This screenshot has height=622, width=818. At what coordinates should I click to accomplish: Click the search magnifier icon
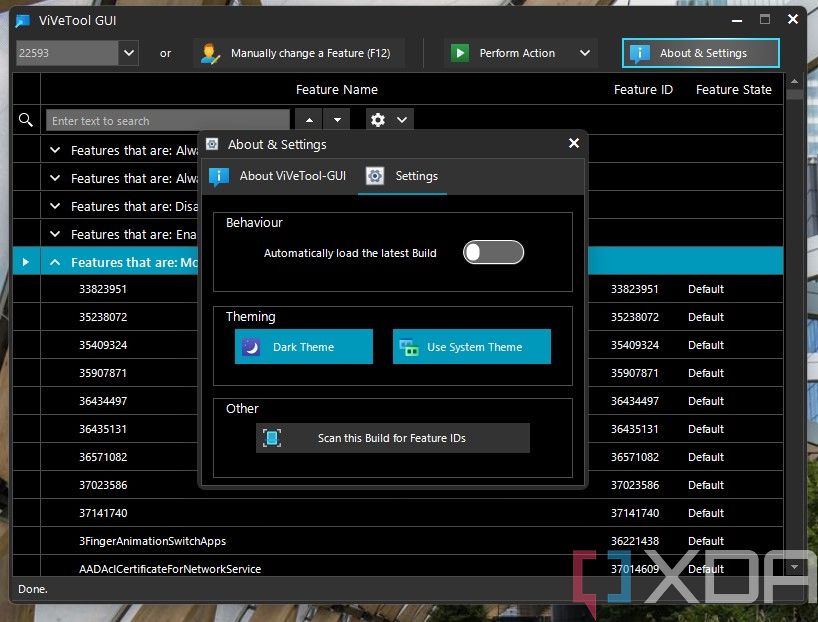tap(25, 119)
